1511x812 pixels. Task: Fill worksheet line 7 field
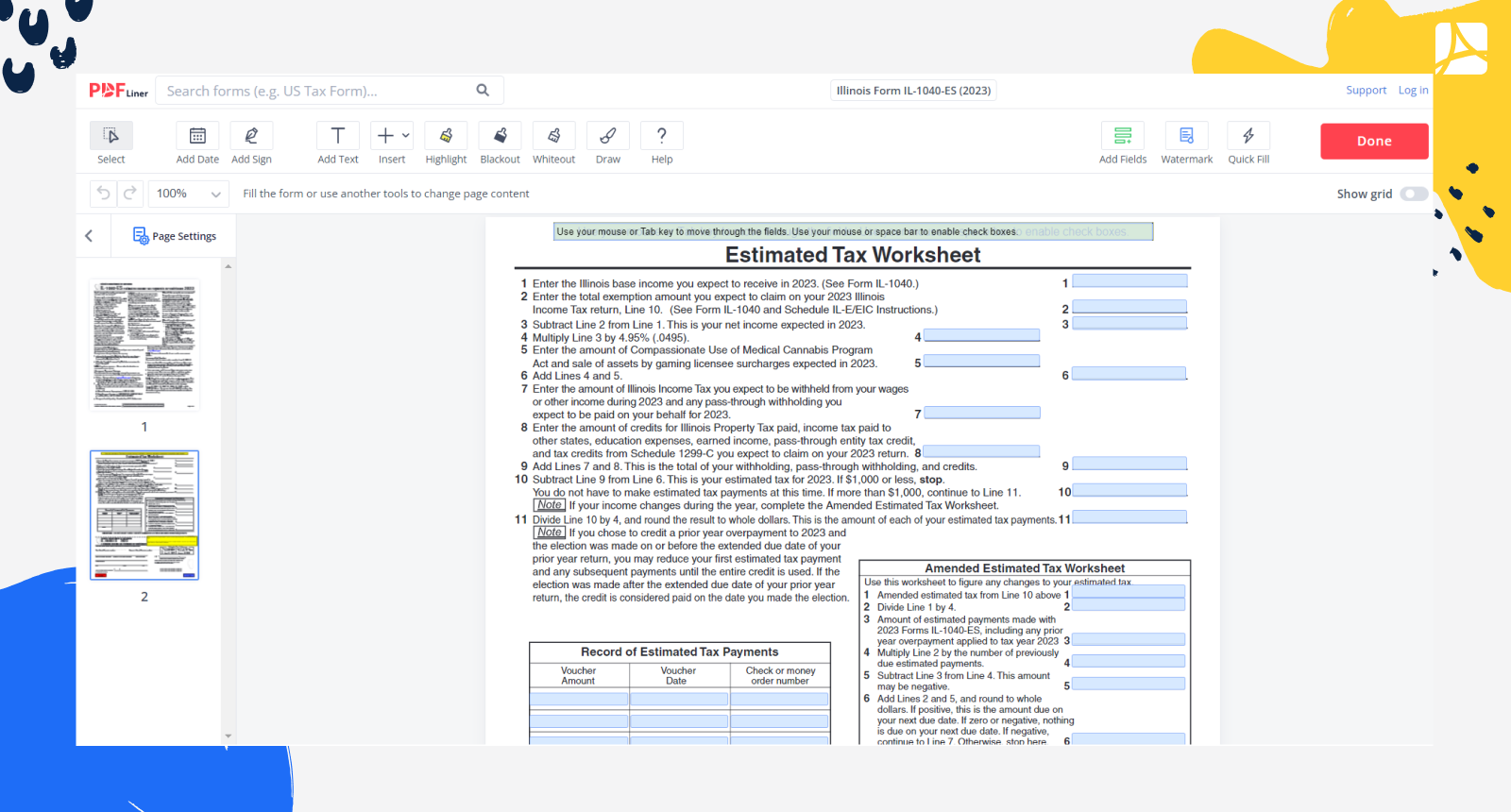[982, 413]
